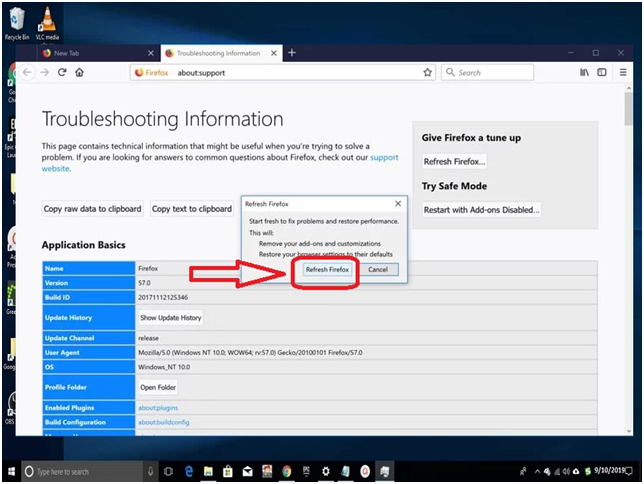Open the Firefox hamburger menu
644x484 pixels.
coord(623,72)
